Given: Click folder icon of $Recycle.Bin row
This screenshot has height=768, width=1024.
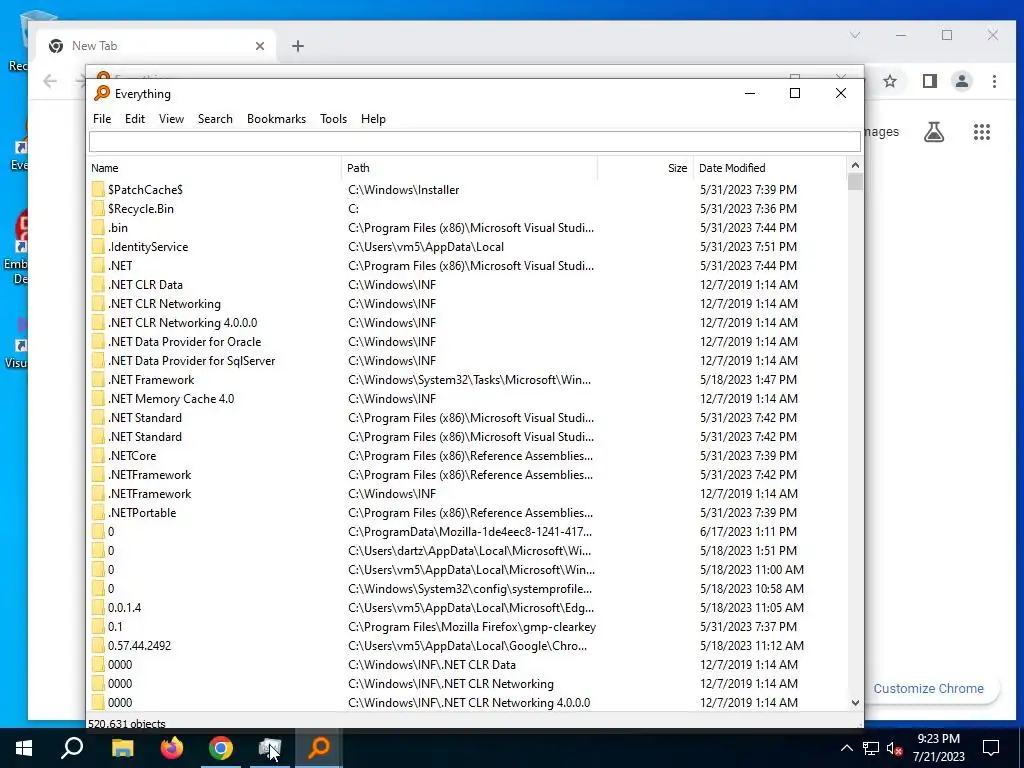Looking at the screenshot, I should pyautogui.click(x=98, y=208).
